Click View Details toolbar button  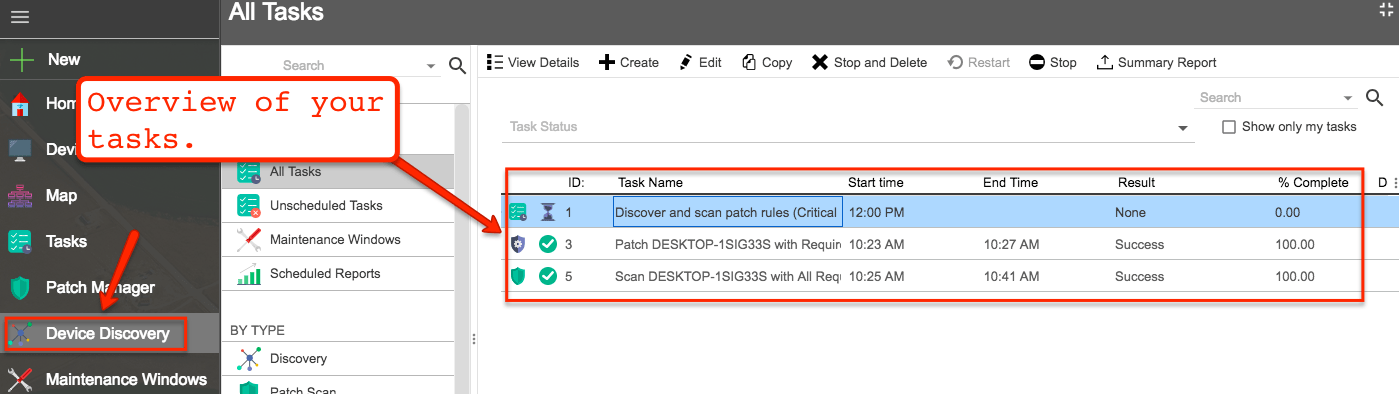pos(533,62)
